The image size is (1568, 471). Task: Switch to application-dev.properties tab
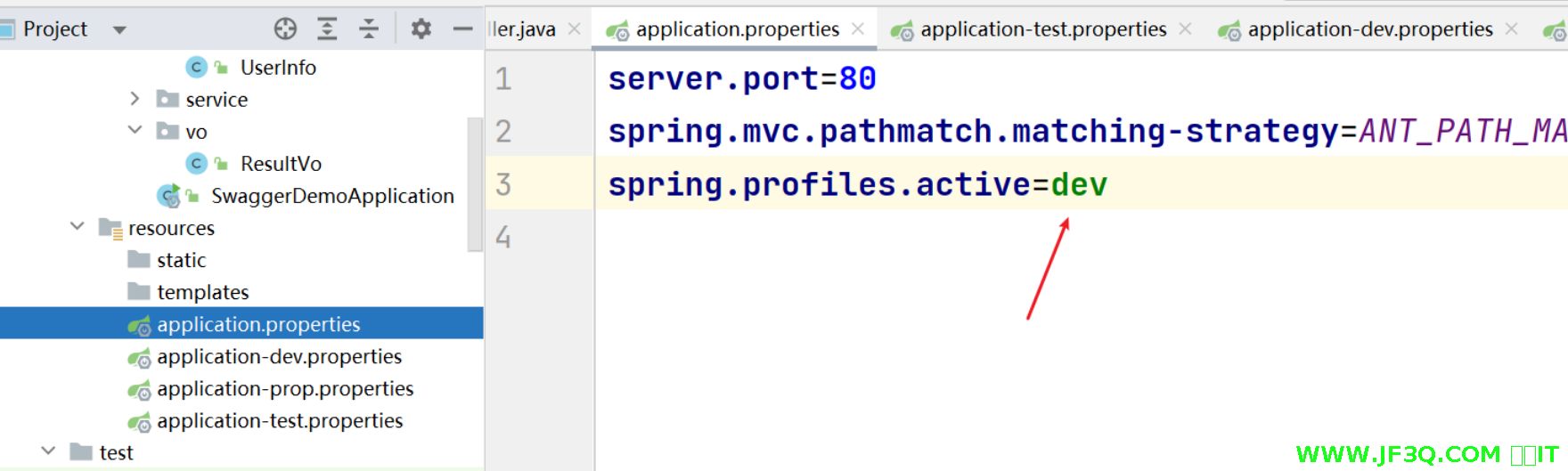pyautogui.click(x=1369, y=29)
